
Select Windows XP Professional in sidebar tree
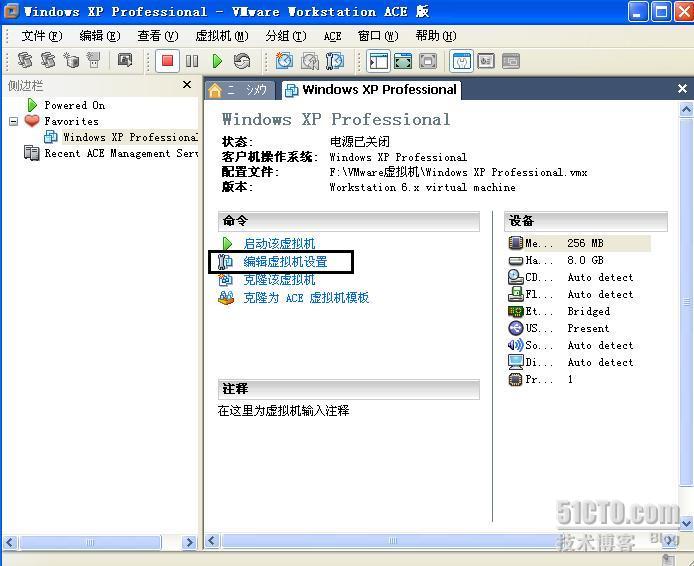[x=130, y=137]
